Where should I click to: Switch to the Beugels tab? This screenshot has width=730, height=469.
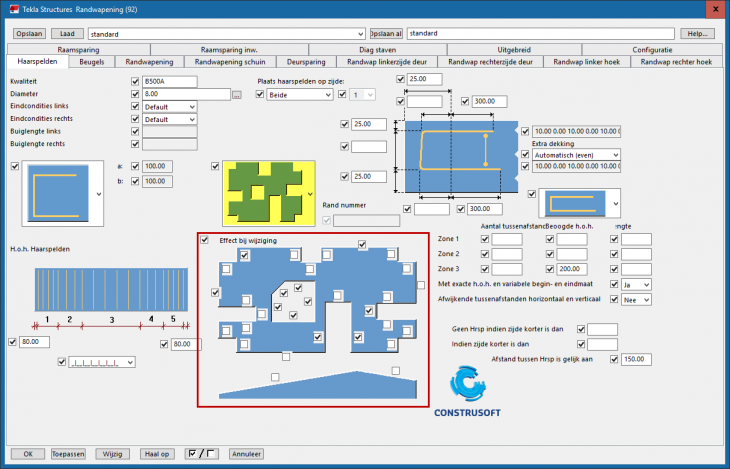tap(91, 62)
